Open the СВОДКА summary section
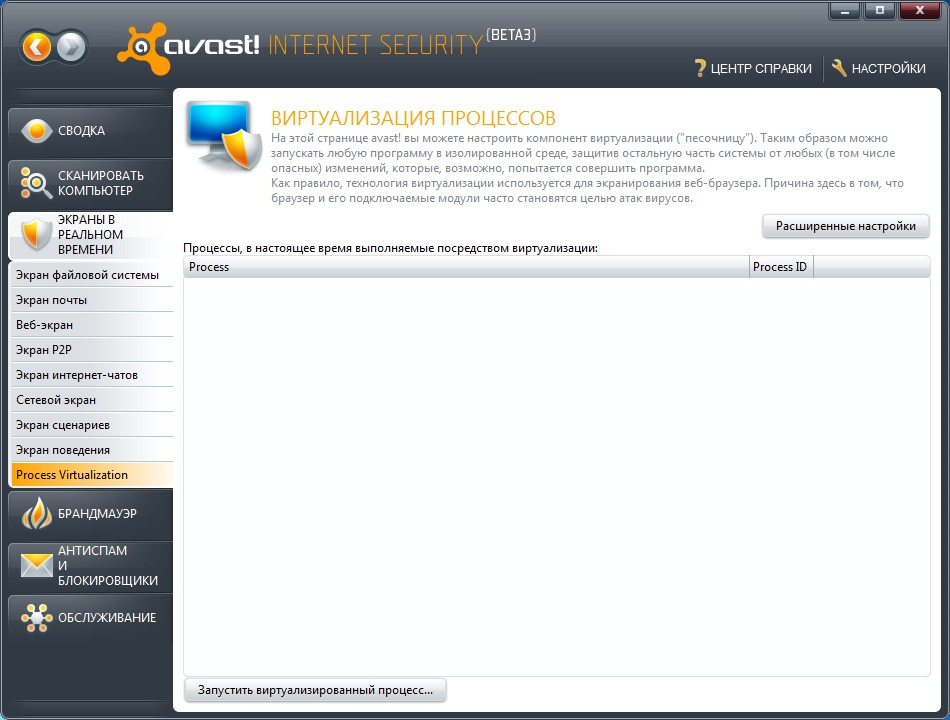The height and width of the screenshot is (720, 950). coord(91,131)
